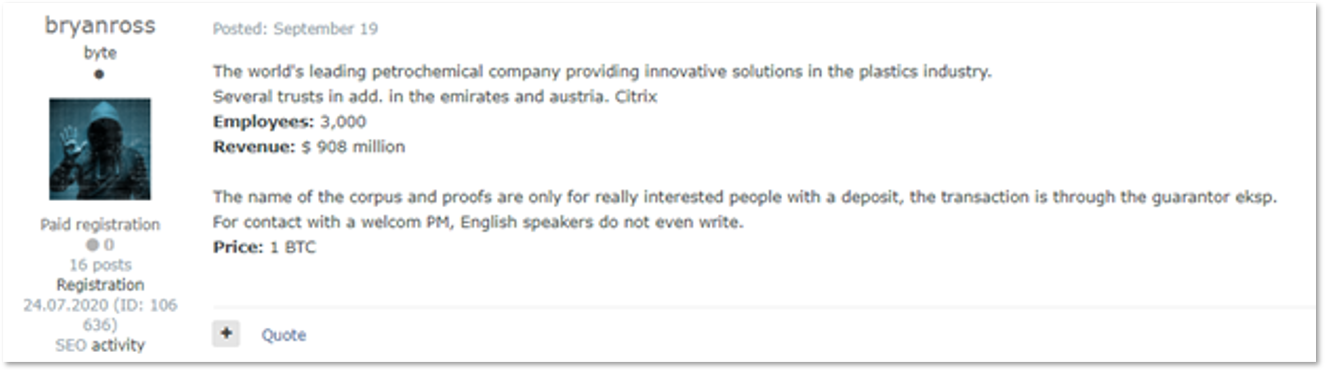Image resolution: width=1325 pixels, height=370 pixels.
Task: Click the hooded figure avatar image
Action: 100,149
